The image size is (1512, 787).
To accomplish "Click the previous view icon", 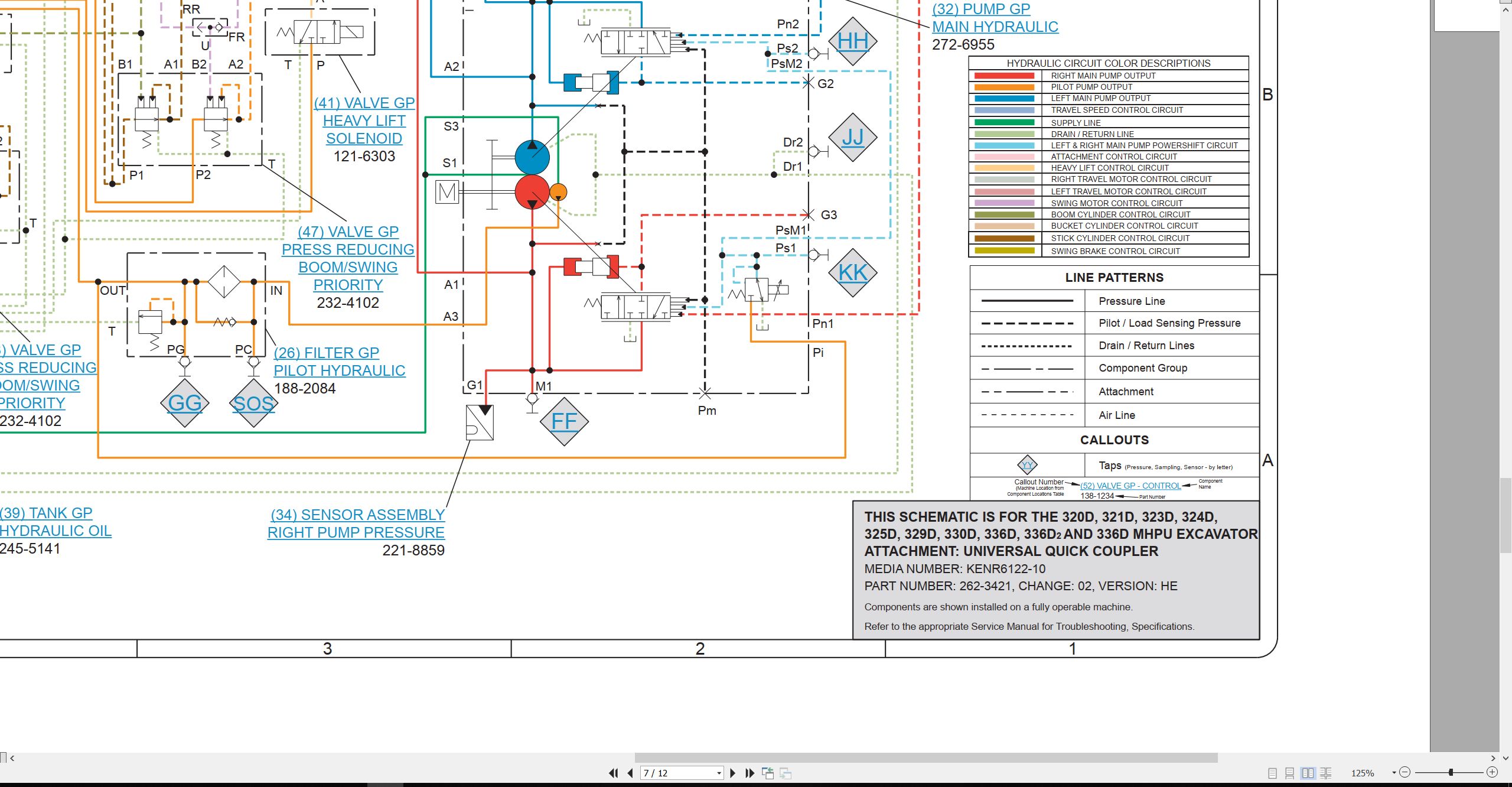I will coord(768,773).
